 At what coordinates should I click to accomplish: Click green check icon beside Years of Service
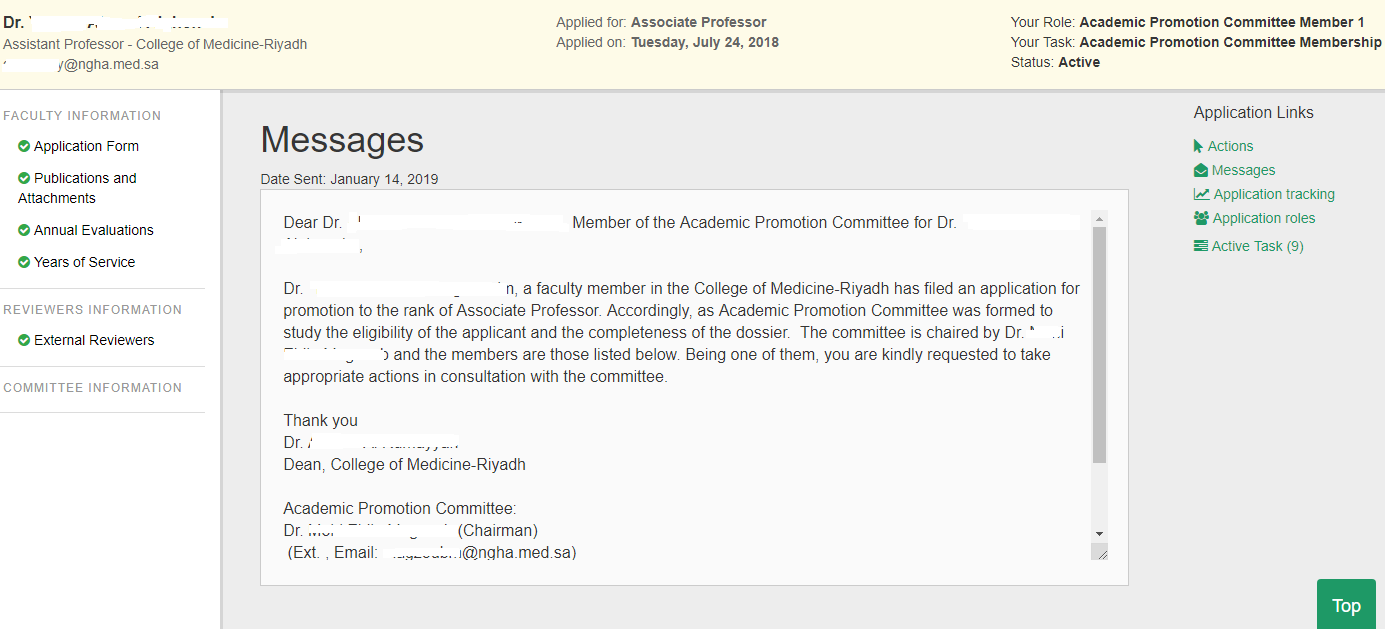(x=24, y=262)
